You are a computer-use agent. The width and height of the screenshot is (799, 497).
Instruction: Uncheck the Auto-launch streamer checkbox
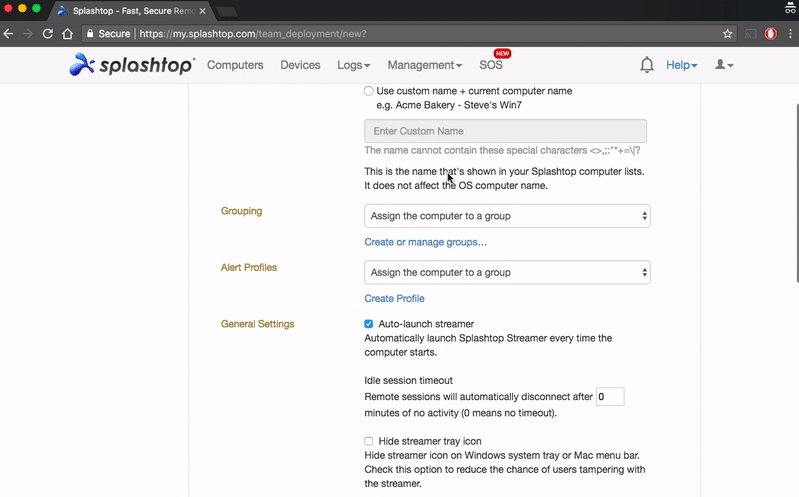coord(369,324)
